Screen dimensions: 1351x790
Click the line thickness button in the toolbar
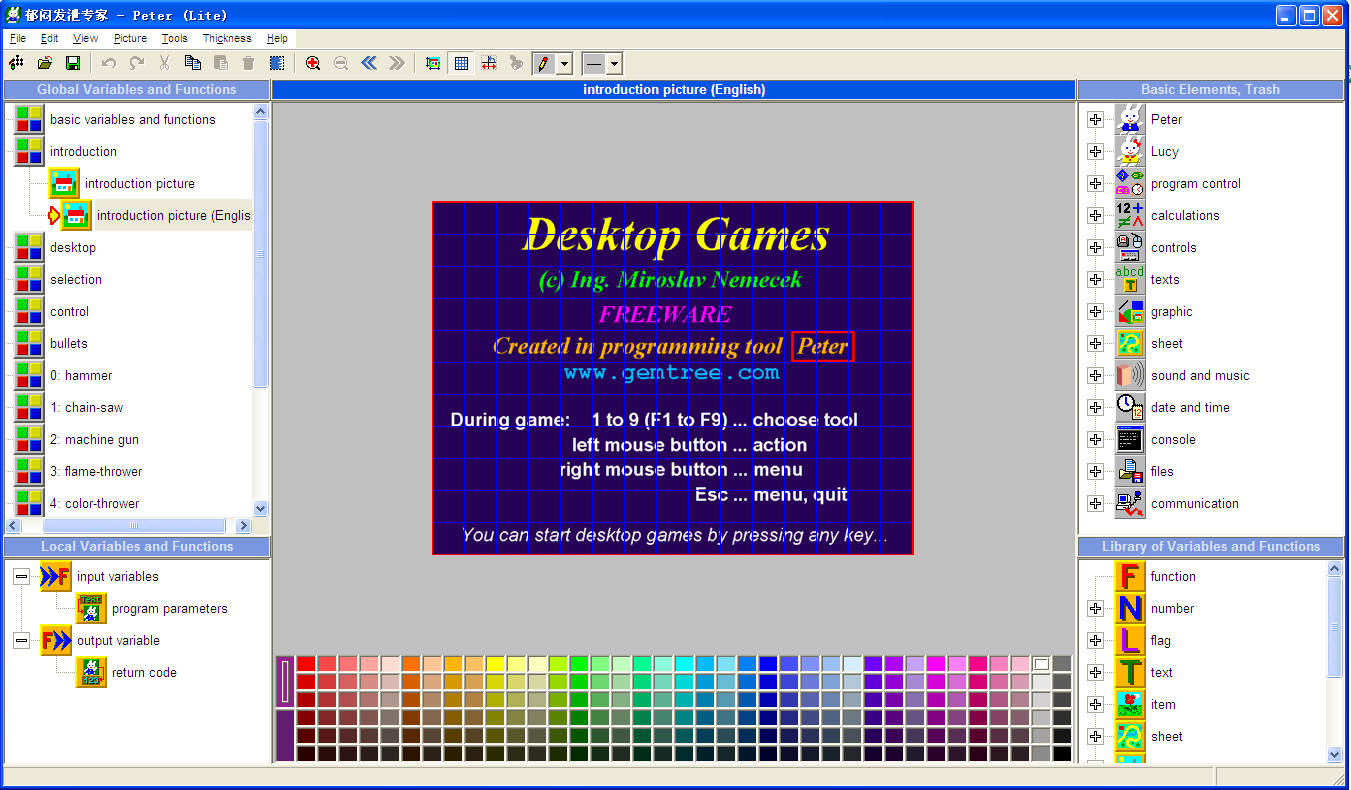coord(595,63)
